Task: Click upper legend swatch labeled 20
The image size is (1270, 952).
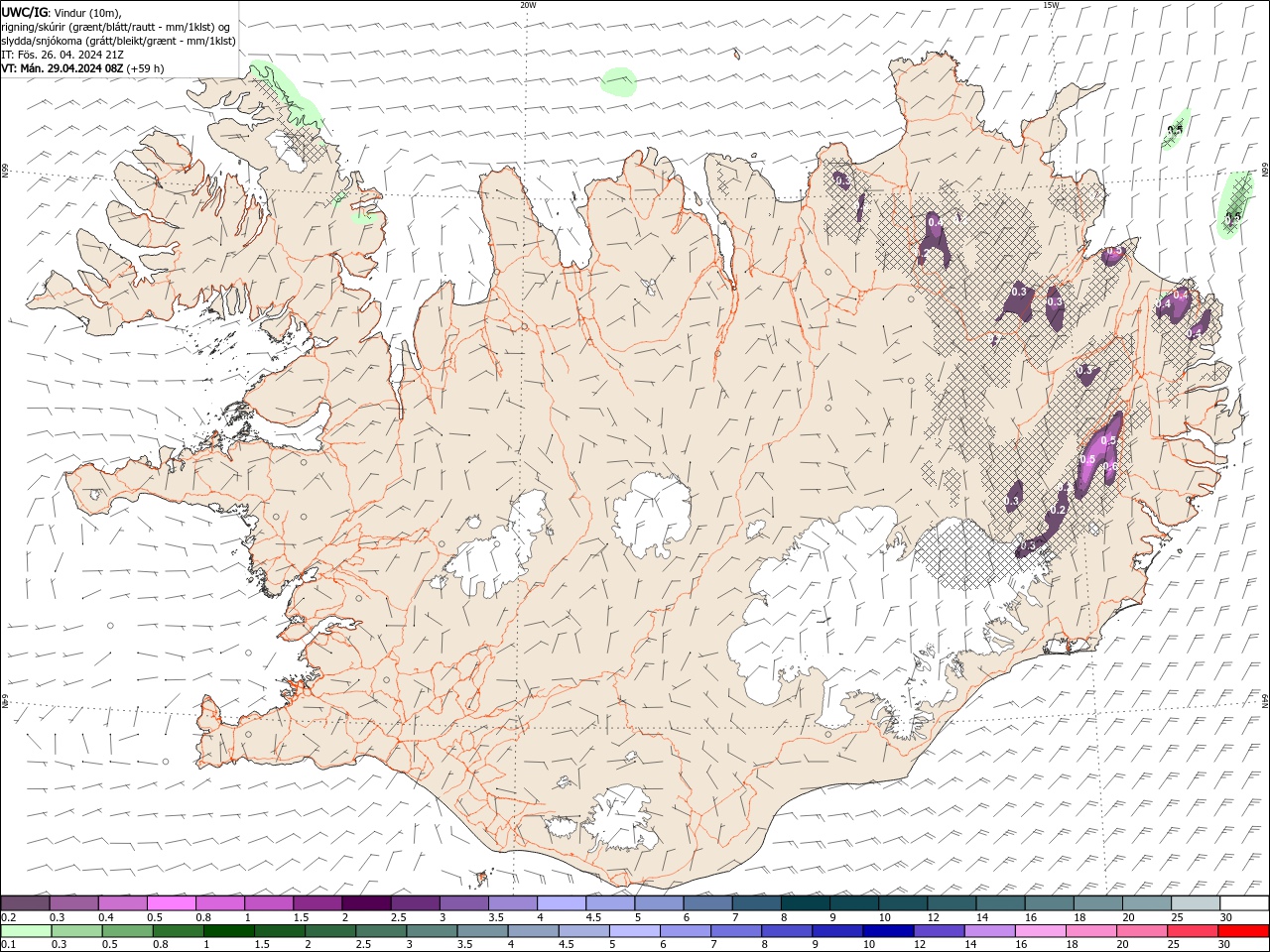Action: (x=1146, y=902)
